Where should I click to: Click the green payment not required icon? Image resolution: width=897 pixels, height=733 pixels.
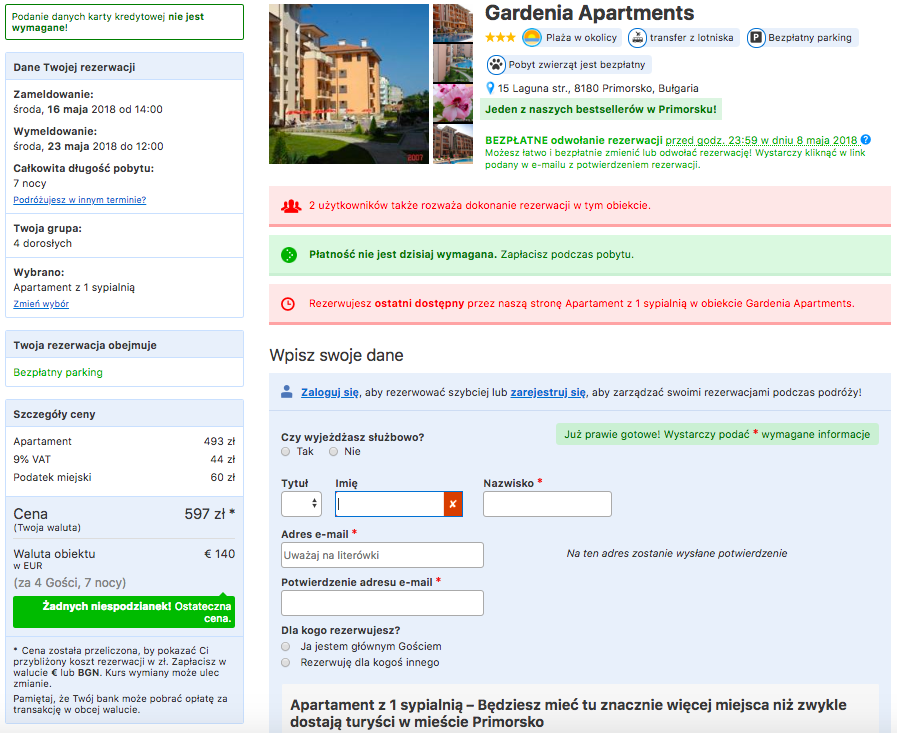click(289, 255)
